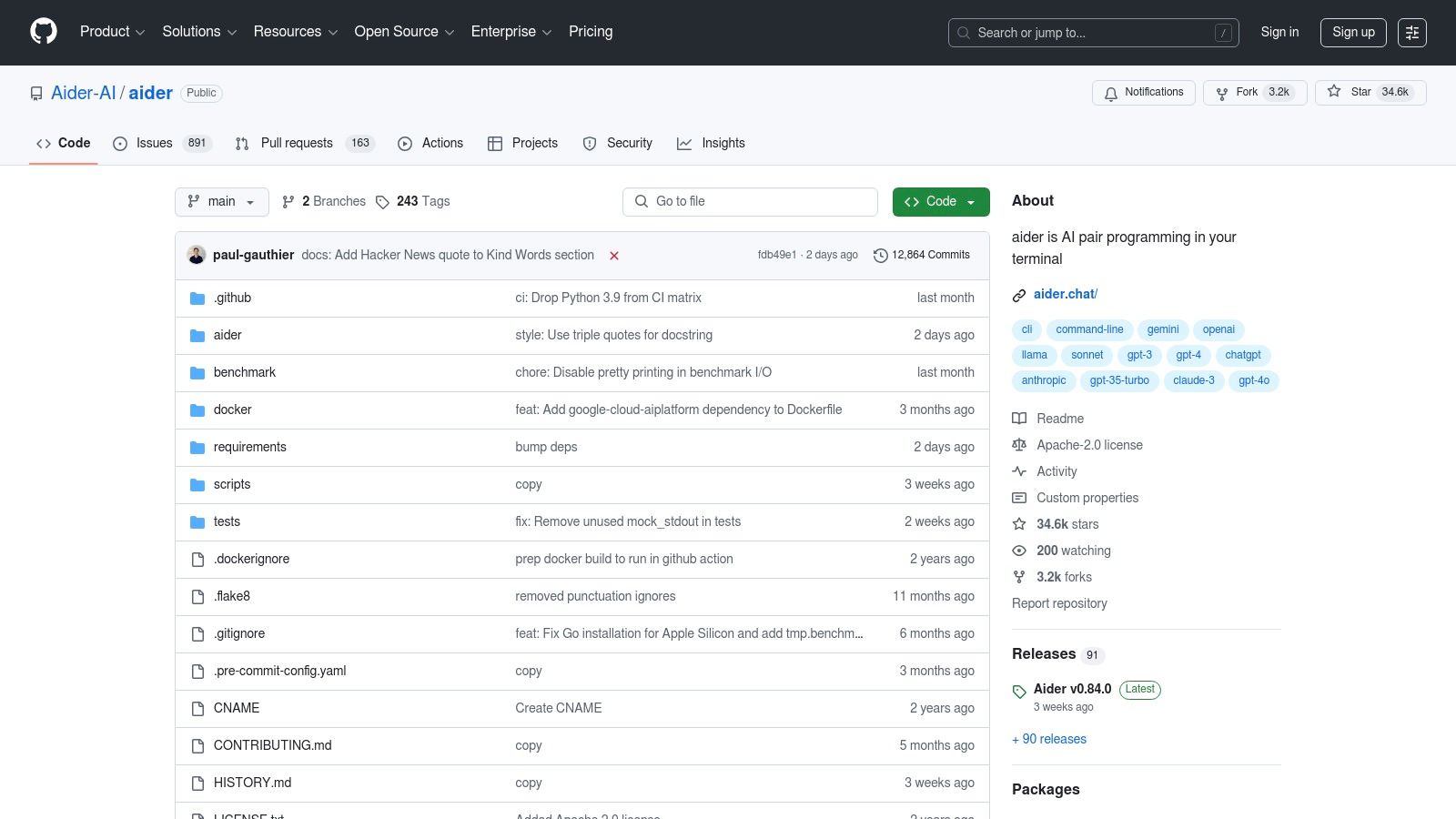1456x819 pixels.
Task: Switch to the Security tab
Action: (618, 144)
